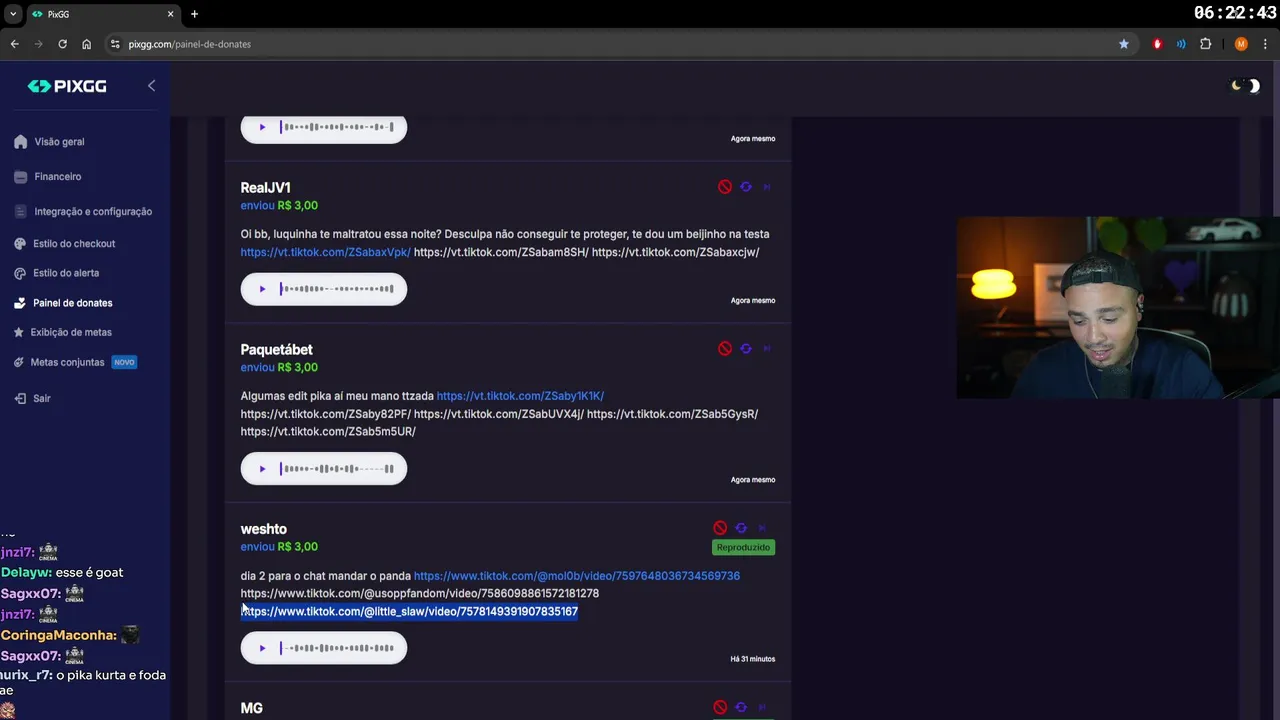1280x720 pixels.
Task: Block weshto's donation with the red ban icon
Action: (x=720, y=528)
